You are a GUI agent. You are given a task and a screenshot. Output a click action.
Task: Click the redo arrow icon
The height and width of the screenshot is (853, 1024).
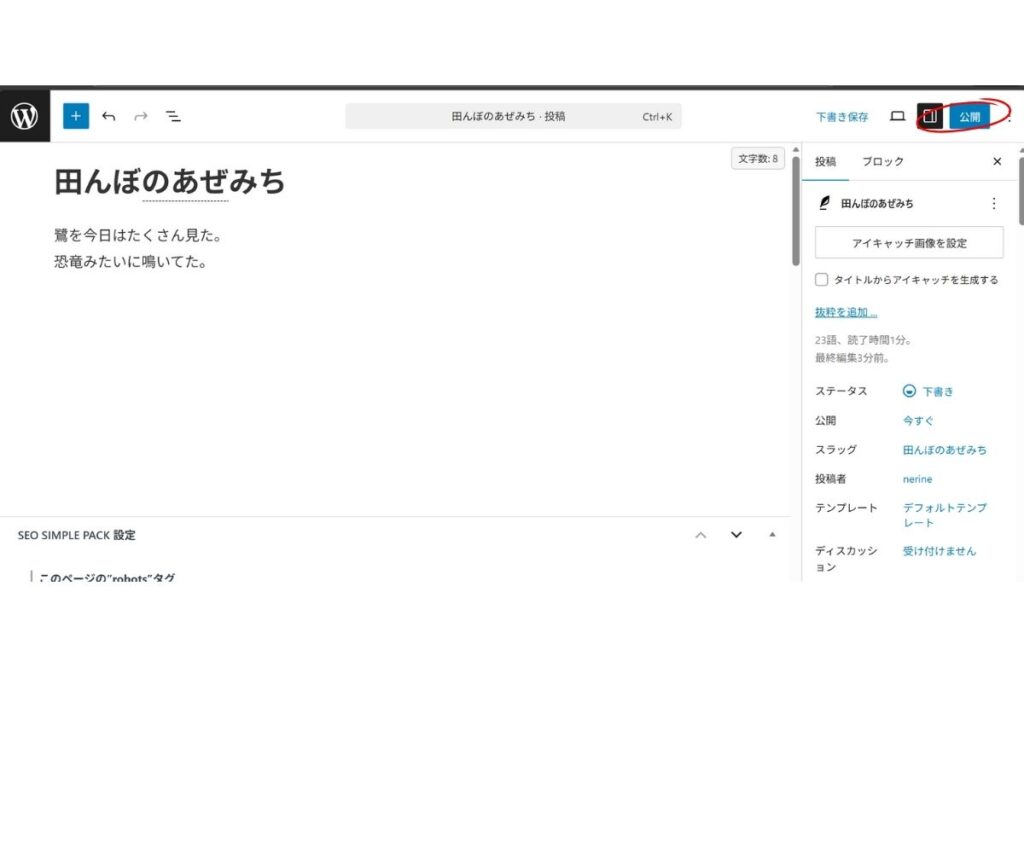point(140,116)
